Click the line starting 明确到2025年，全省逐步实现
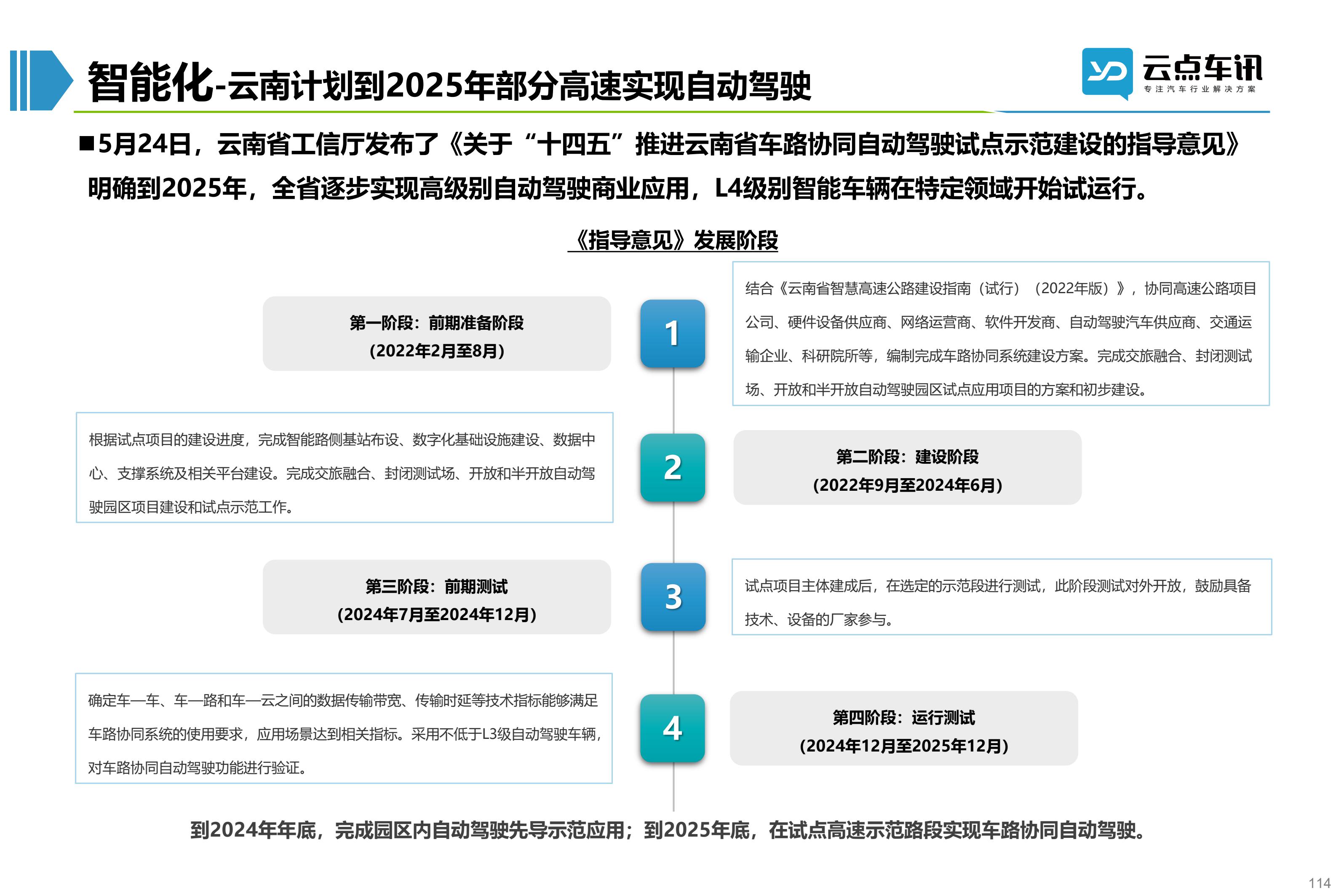The height and width of the screenshot is (896, 1344). tap(618, 188)
